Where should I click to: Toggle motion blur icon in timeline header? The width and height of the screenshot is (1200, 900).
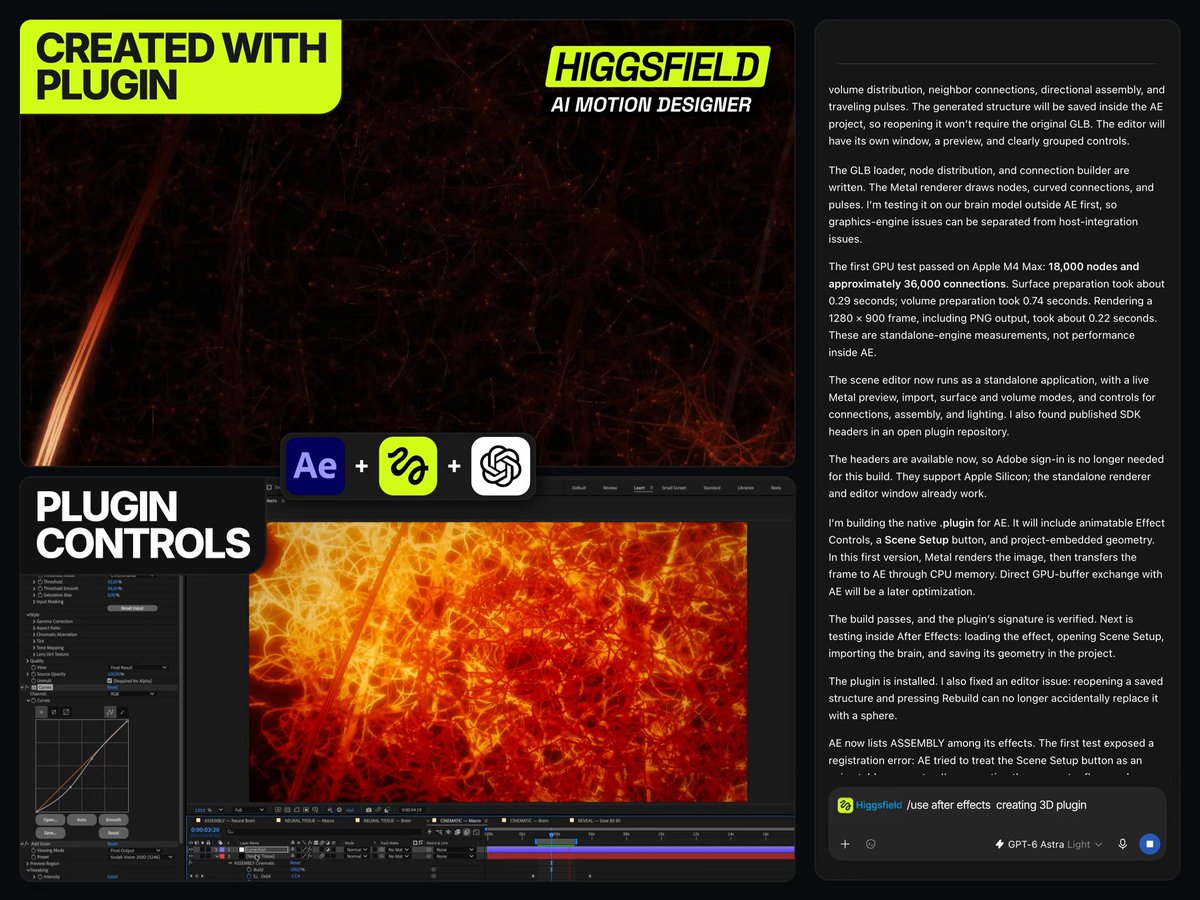click(467, 832)
